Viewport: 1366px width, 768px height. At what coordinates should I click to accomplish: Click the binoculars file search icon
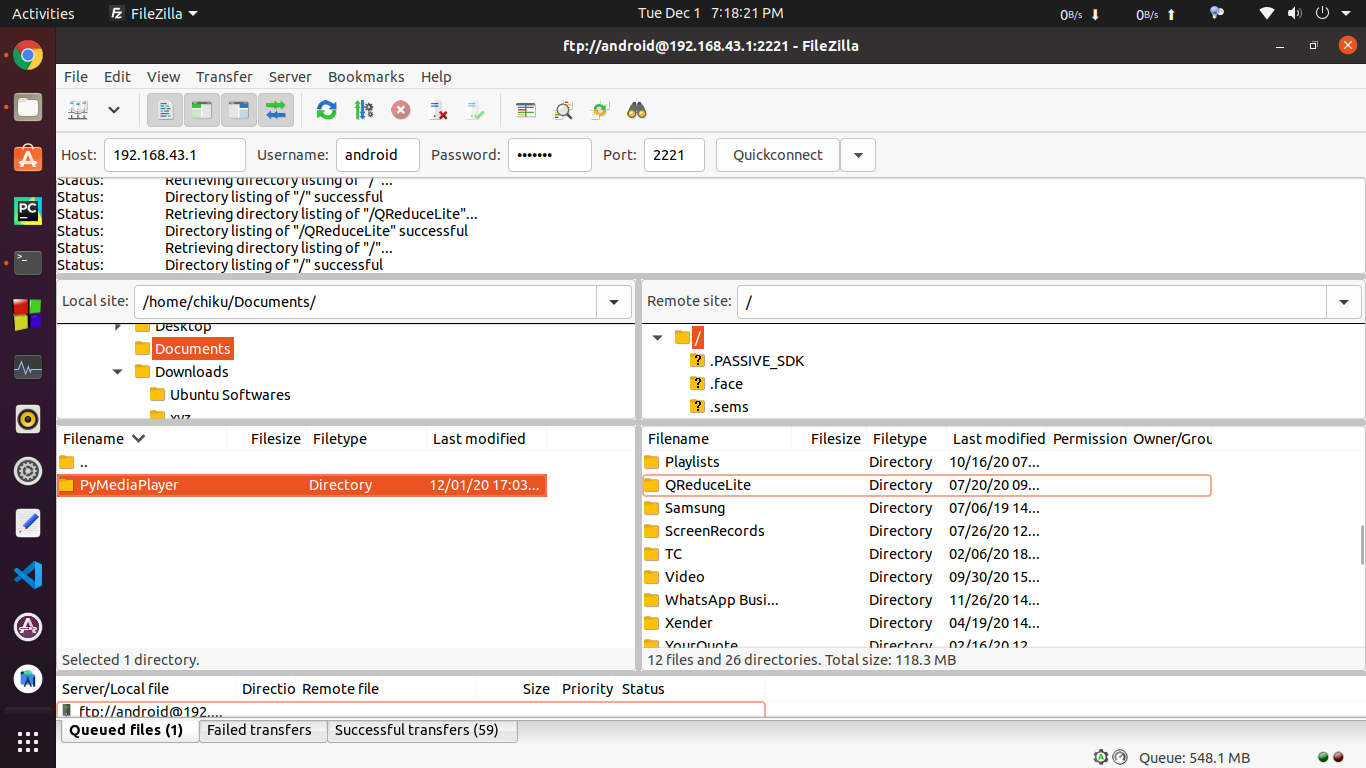click(637, 110)
